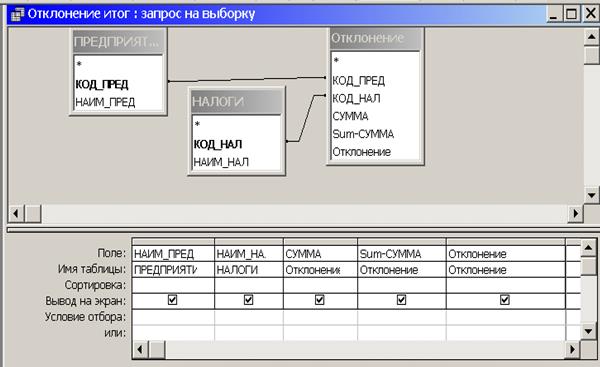600x367 pixels.
Task: Click Условие отбора cell under Отклонение column
Action: [x=506, y=317]
